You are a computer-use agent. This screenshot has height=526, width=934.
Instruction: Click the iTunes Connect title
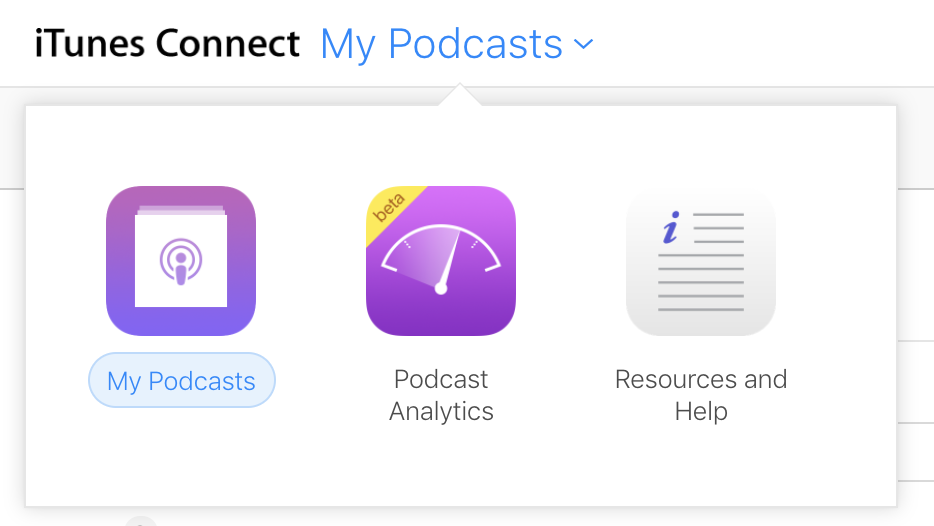tap(167, 44)
